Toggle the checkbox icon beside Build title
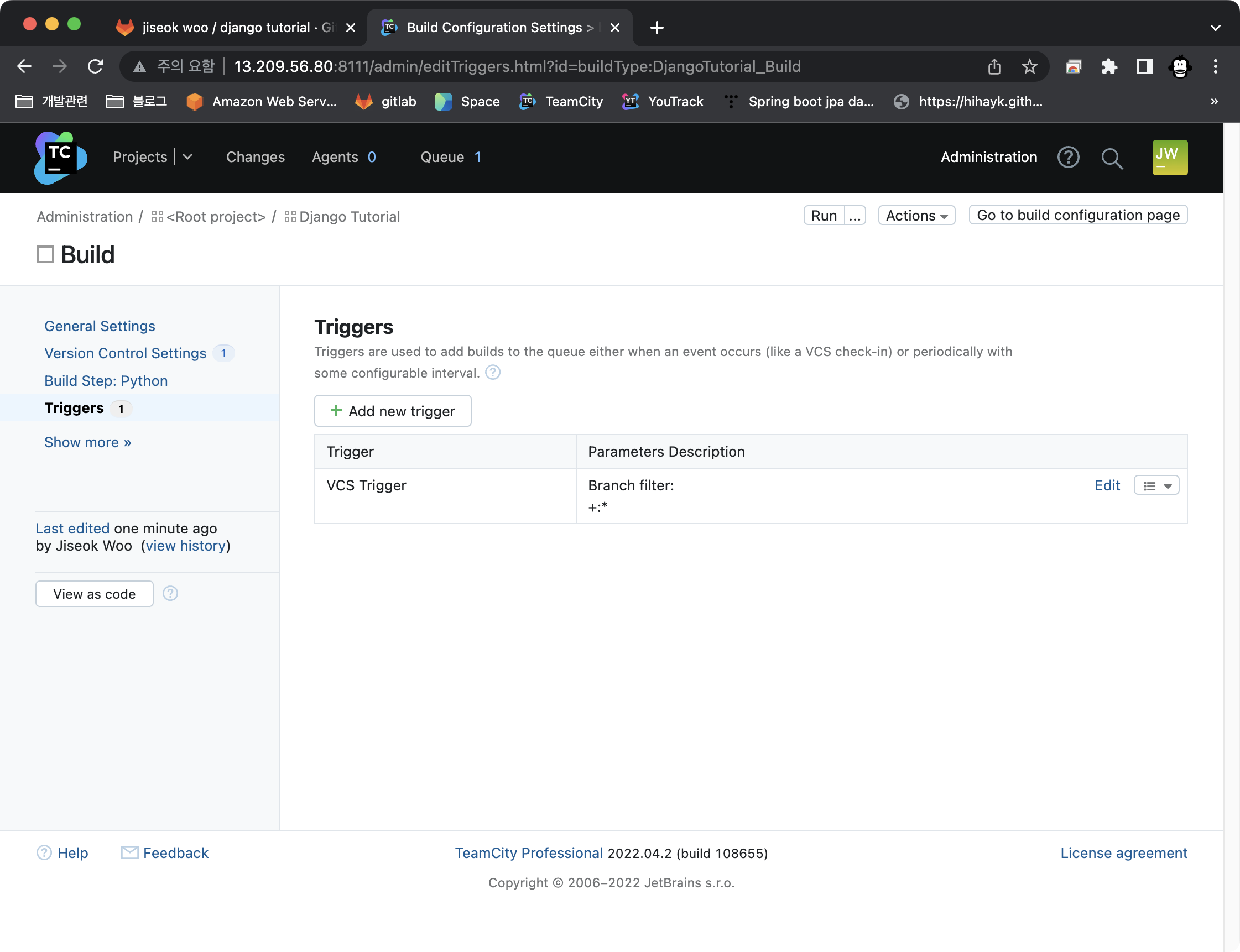 point(45,254)
